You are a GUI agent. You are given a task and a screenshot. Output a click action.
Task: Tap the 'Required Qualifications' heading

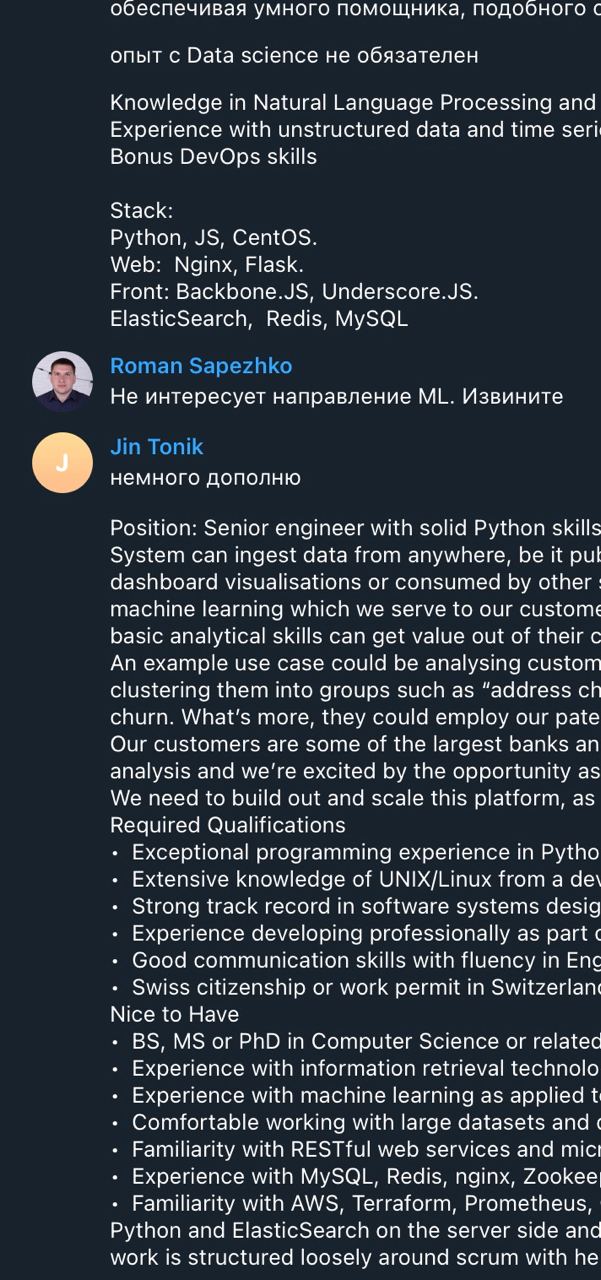[x=228, y=825]
